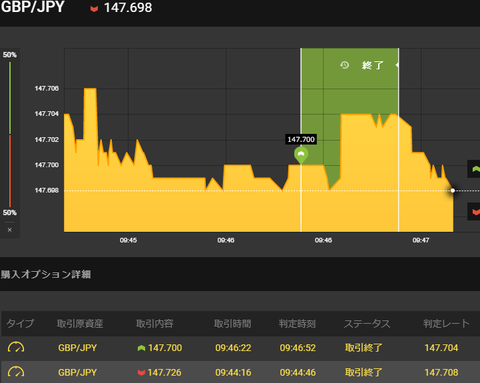Click the 取引内容 column header
Image resolution: width=480 pixels, height=383 pixels.
pyautogui.click(x=155, y=323)
